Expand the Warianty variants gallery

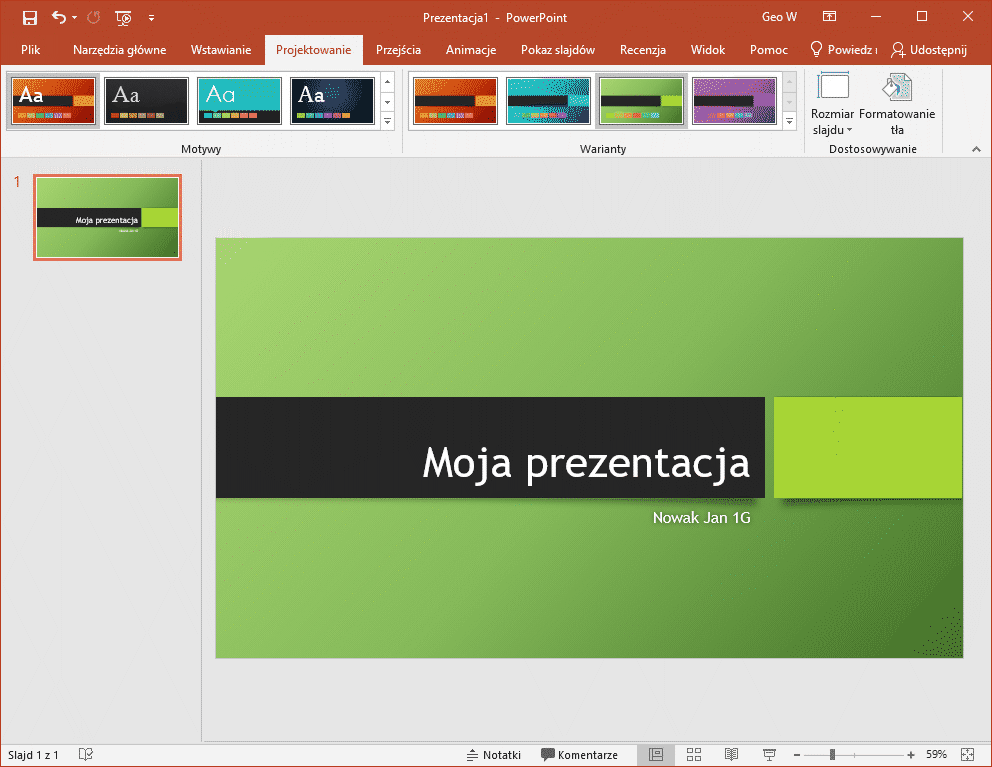pos(789,121)
